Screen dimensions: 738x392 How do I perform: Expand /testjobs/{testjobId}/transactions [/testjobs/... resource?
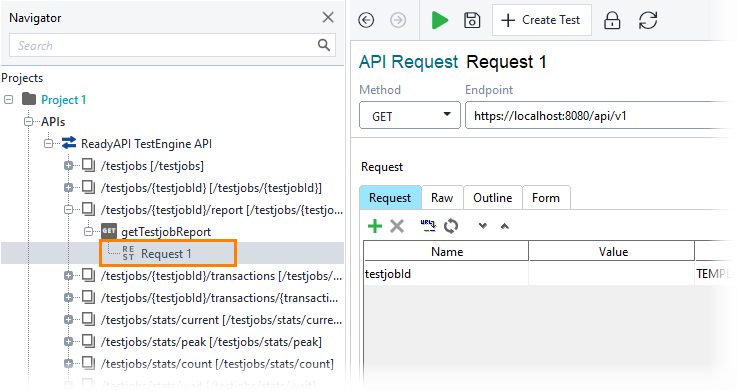coord(69,276)
